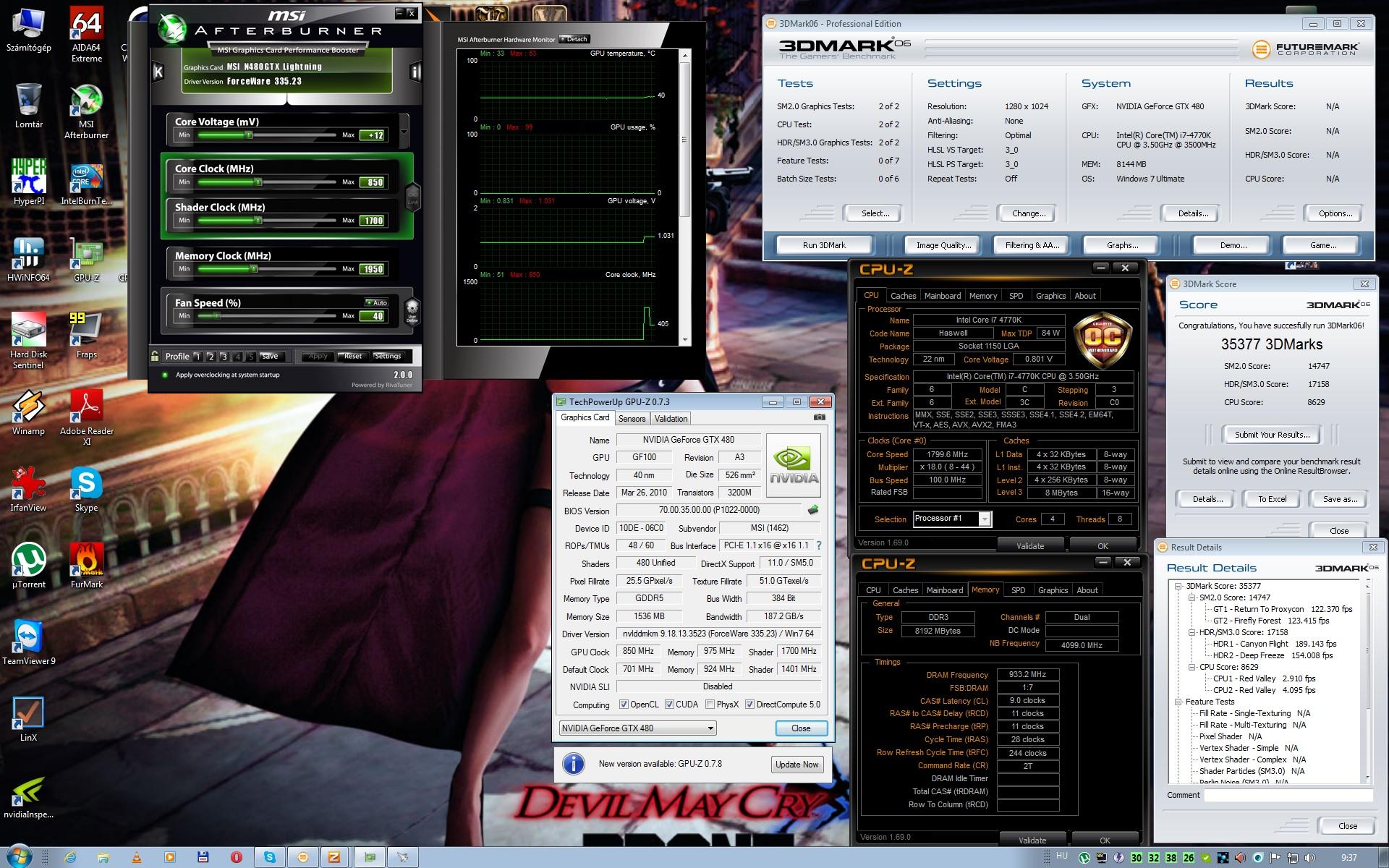Open the Lomtár recycle bin icon
This screenshot has height=868, width=1389.
(x=28, y=106)
